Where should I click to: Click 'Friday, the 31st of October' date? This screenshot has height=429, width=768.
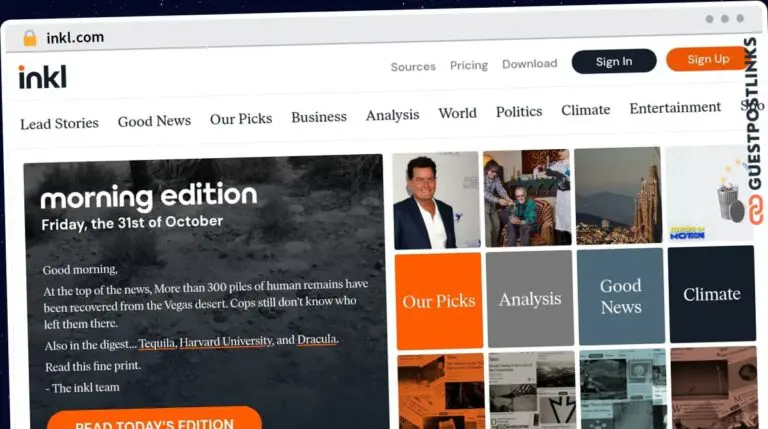[x=132, y=223]
